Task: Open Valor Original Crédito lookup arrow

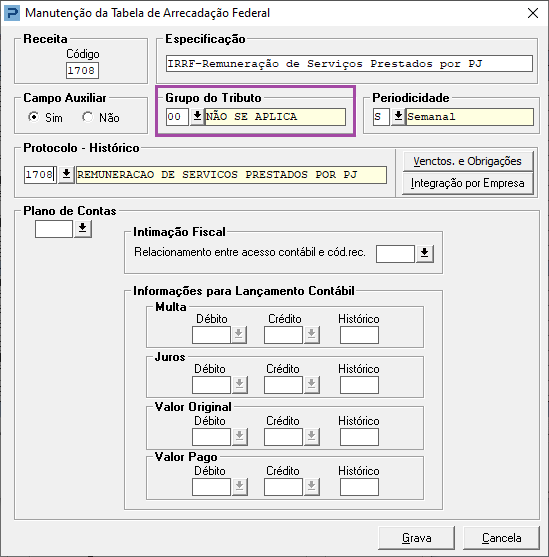Action: click(312, 437)
